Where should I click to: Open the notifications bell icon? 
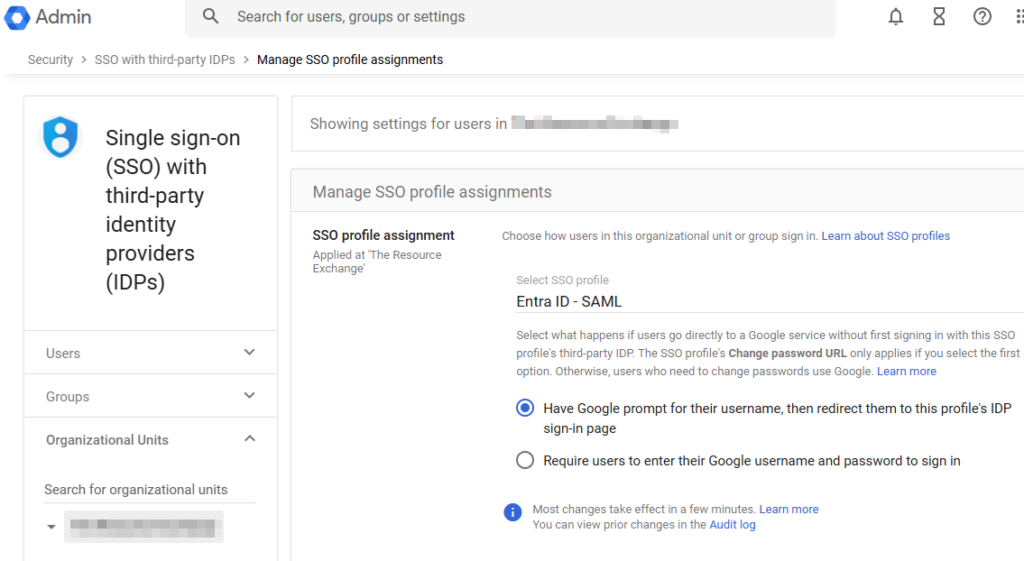click(896, 17)
